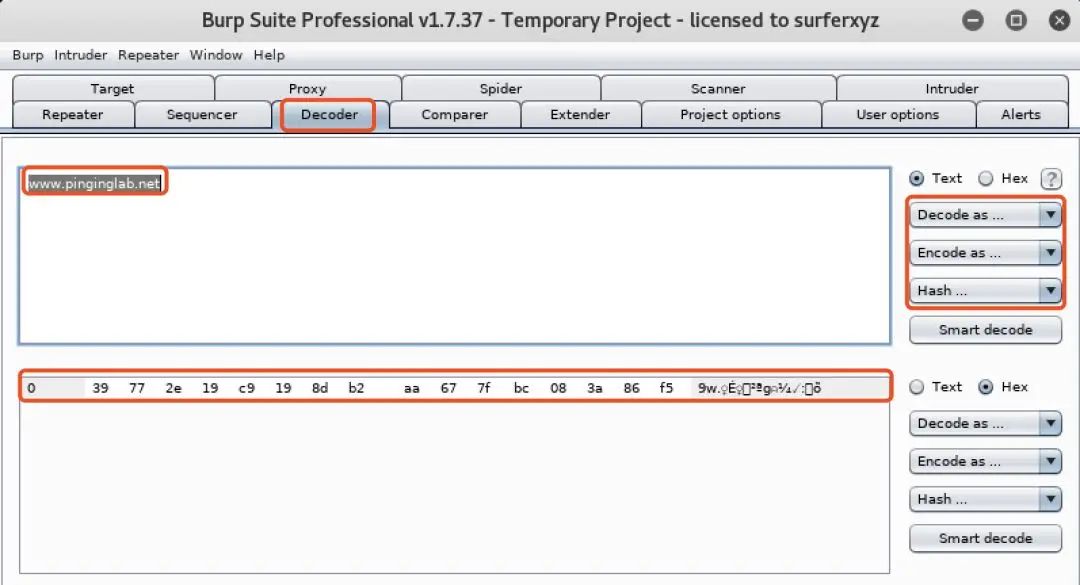This screenshot has height=585, width=1080.
Task: Expand lower panel 'Decode as ...' dropdown
Action: click(985, 423)
